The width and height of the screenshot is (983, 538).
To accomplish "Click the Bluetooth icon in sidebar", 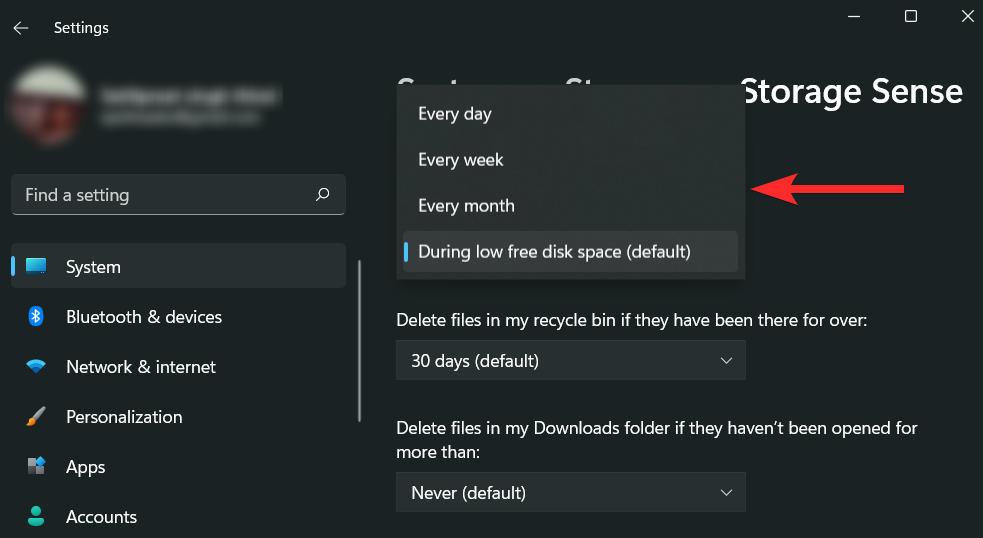I will (36, 317).
